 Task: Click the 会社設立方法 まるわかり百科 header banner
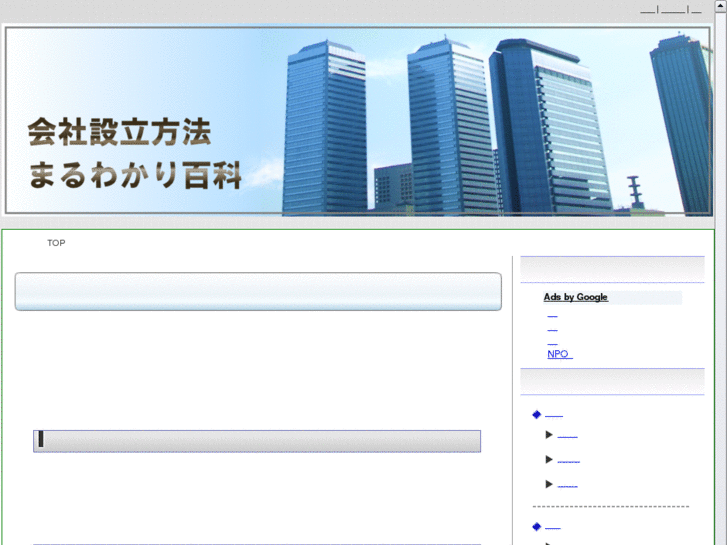pyautogui.click(x=358, y=121)
